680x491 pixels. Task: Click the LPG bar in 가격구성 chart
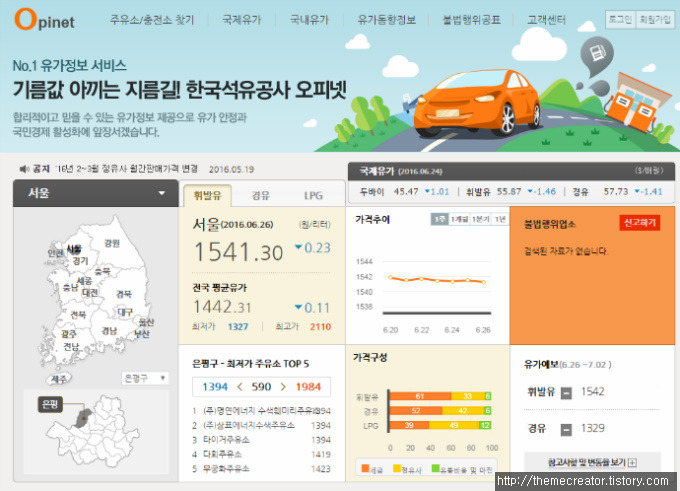[440, 425]
